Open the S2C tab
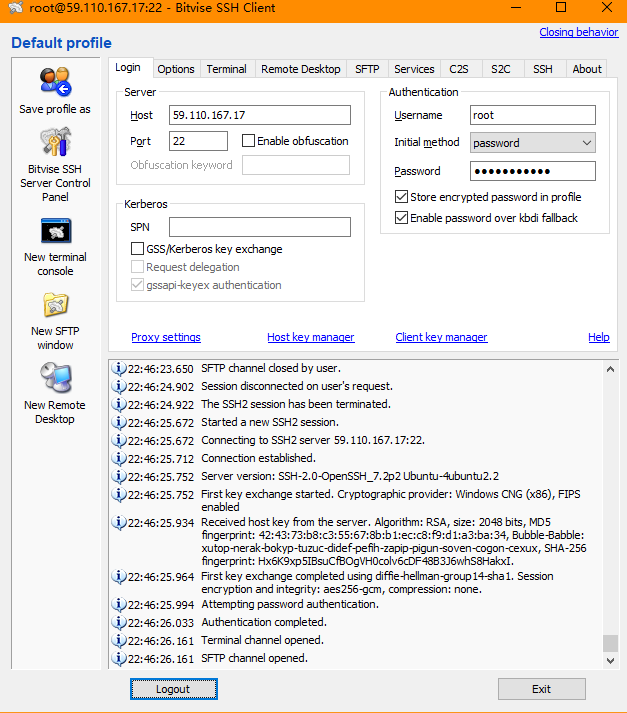Image resolution: width=627 pixels, height=713 pixels. tap(501, 69)
